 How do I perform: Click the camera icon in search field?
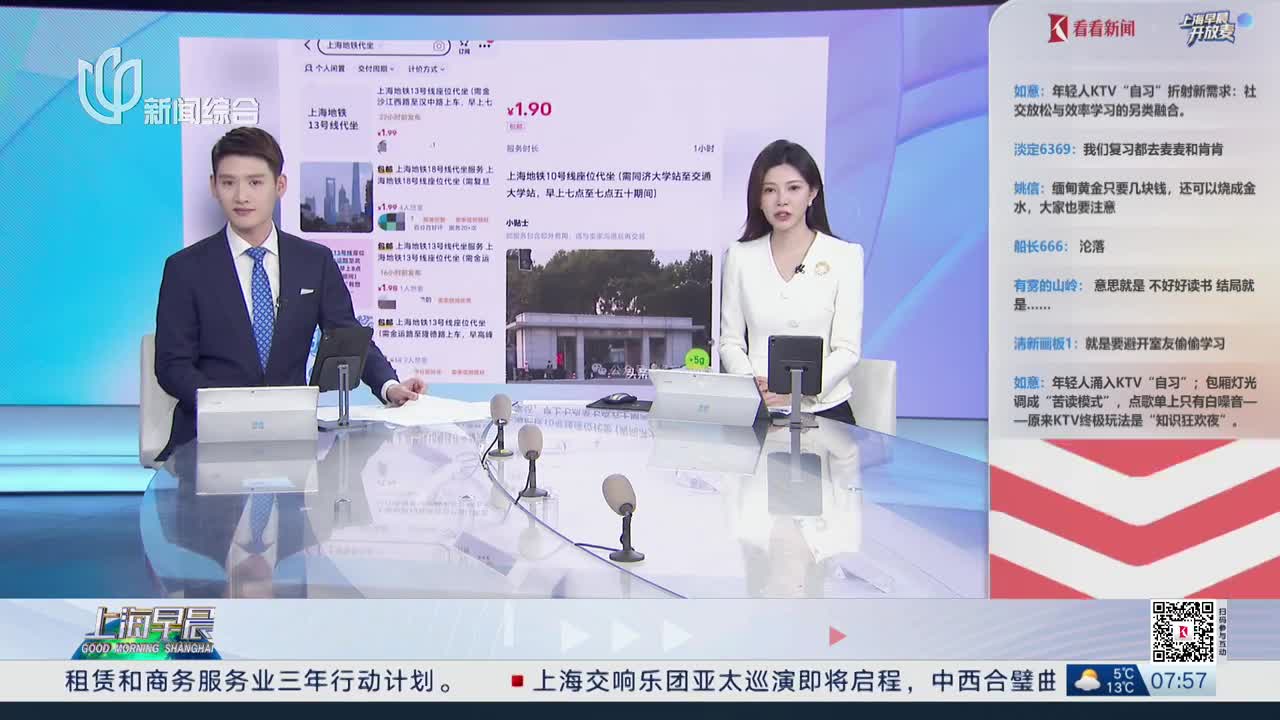[x=438, y=46]
